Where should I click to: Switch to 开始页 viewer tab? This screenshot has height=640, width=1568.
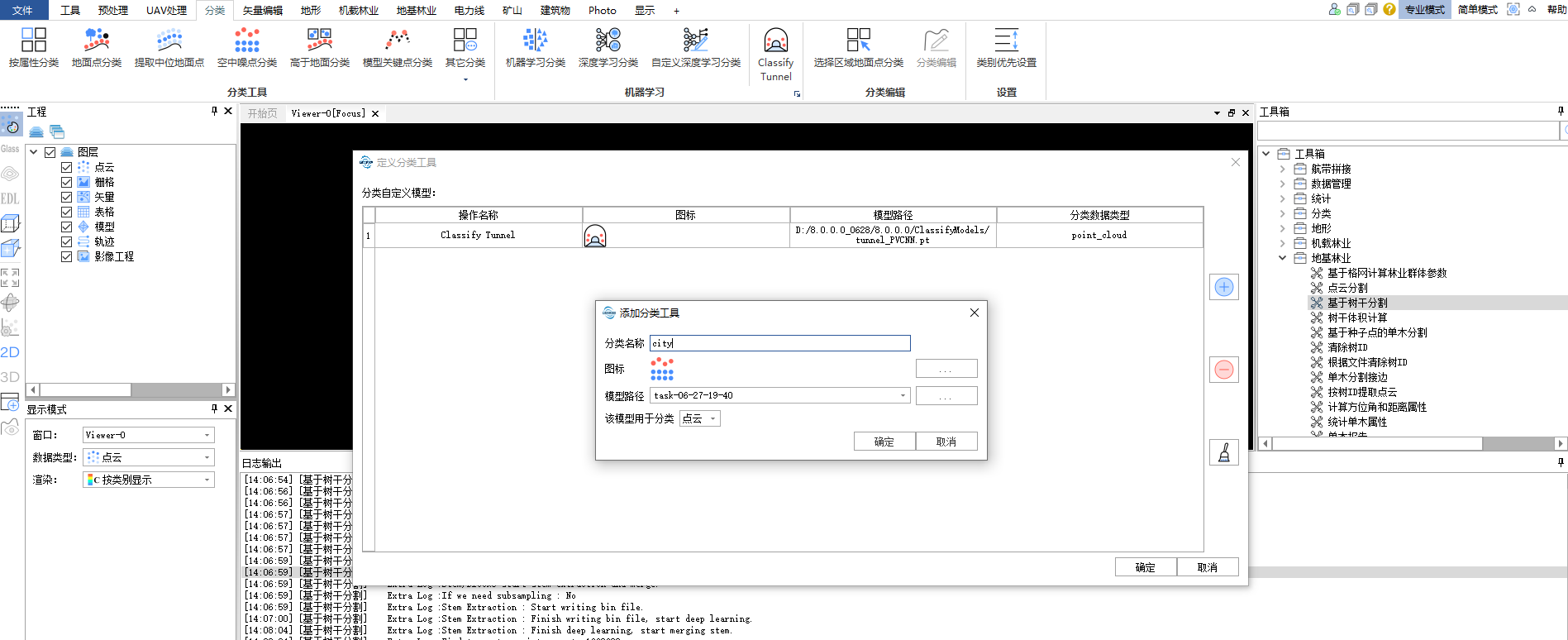point(263,113)
